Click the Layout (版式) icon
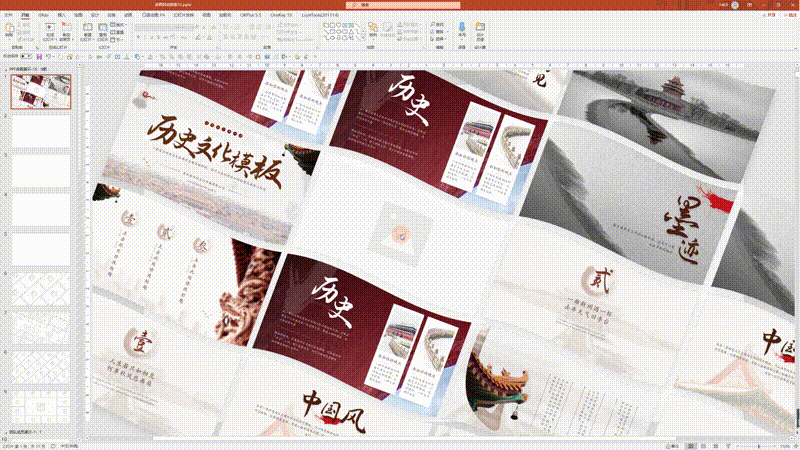This screenshot has height=450, width=800. click(x=118, y=24)
